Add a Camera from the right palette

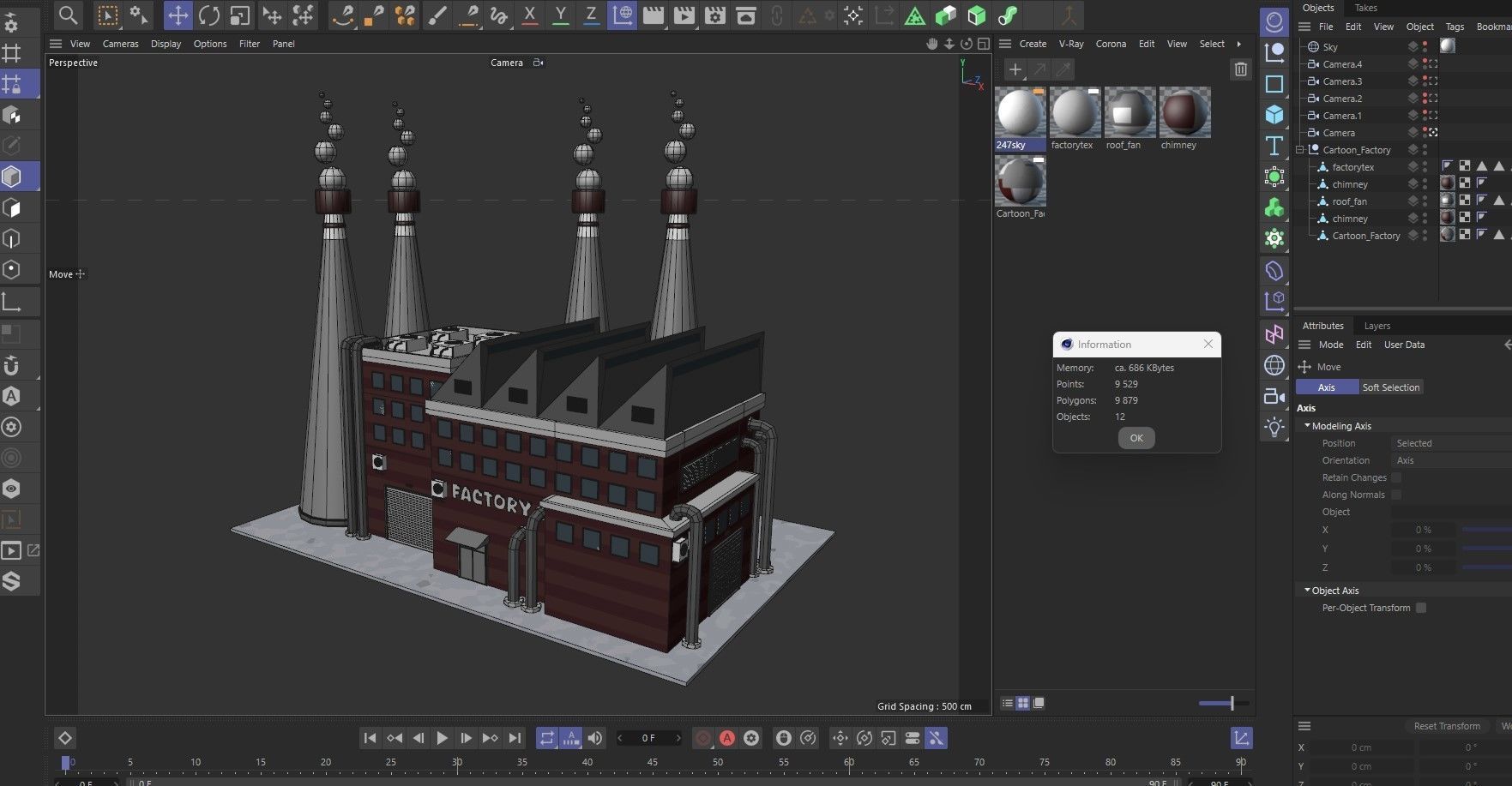[x=1274, y=396]
